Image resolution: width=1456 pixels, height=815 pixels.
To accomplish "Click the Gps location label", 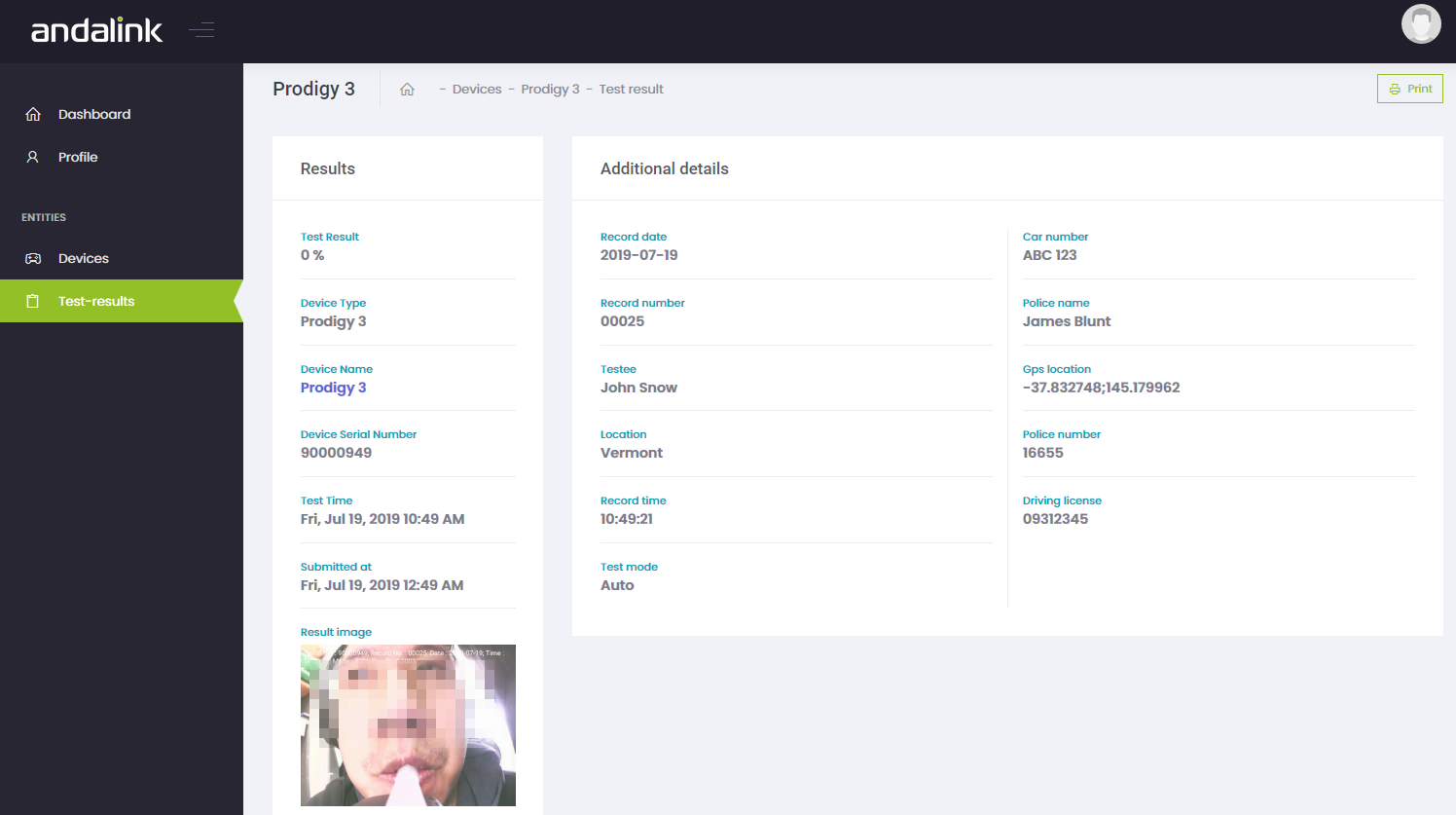I will tap(1057, 369).
